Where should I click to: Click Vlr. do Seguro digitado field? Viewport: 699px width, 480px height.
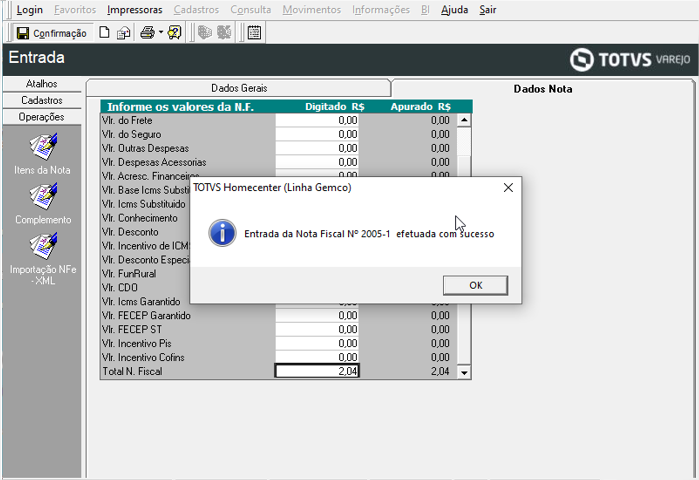[317, 134]
